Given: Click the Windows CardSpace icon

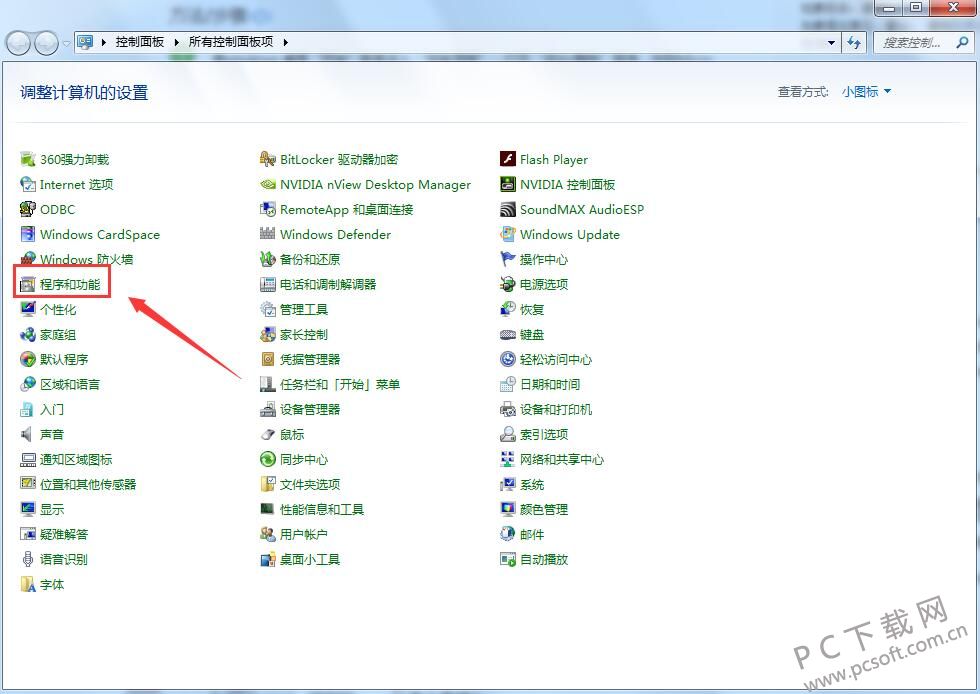Looking at the screenshot, I should click(x=28, y=234).
